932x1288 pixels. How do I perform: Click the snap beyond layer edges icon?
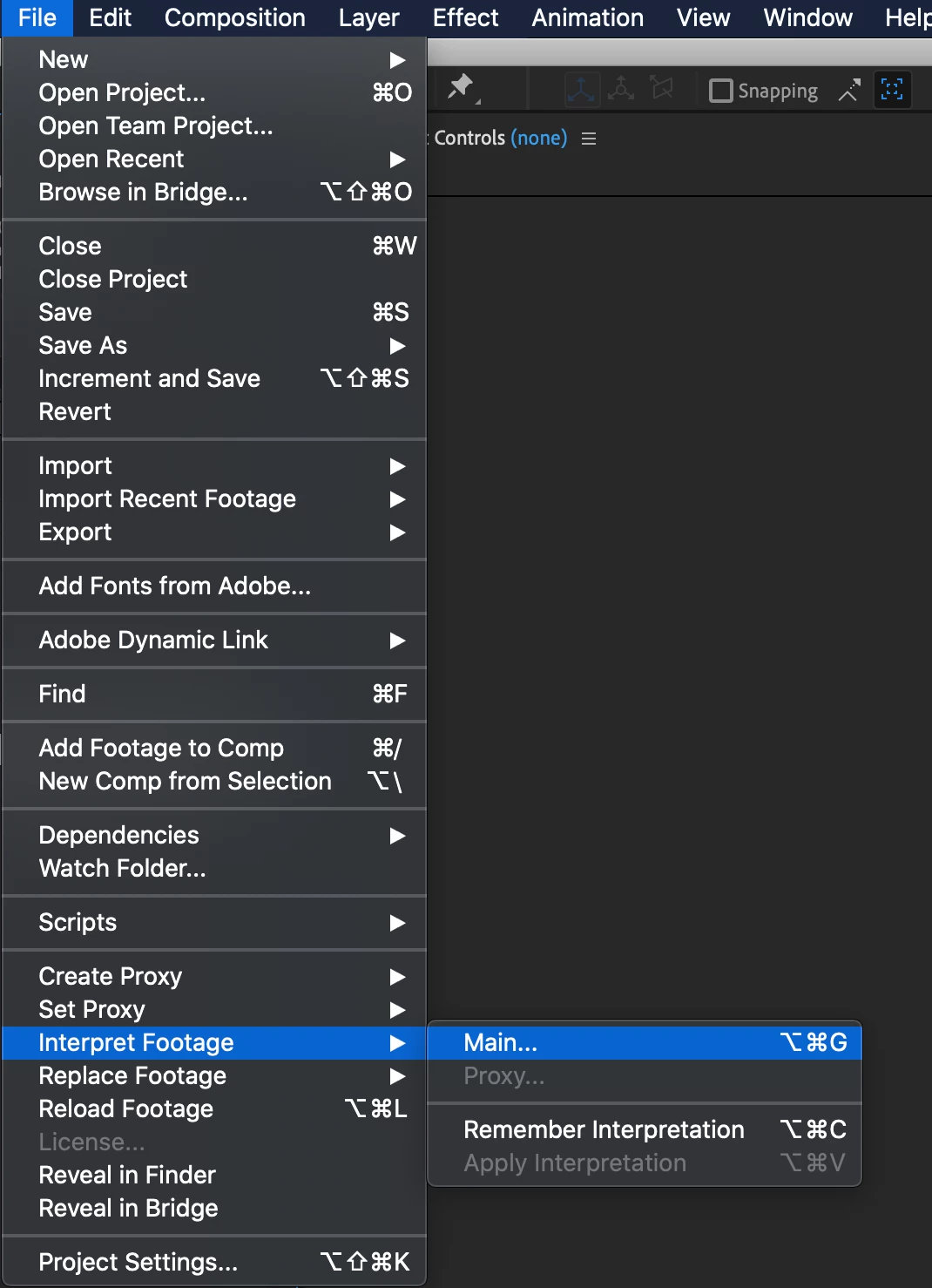point(849,90)
